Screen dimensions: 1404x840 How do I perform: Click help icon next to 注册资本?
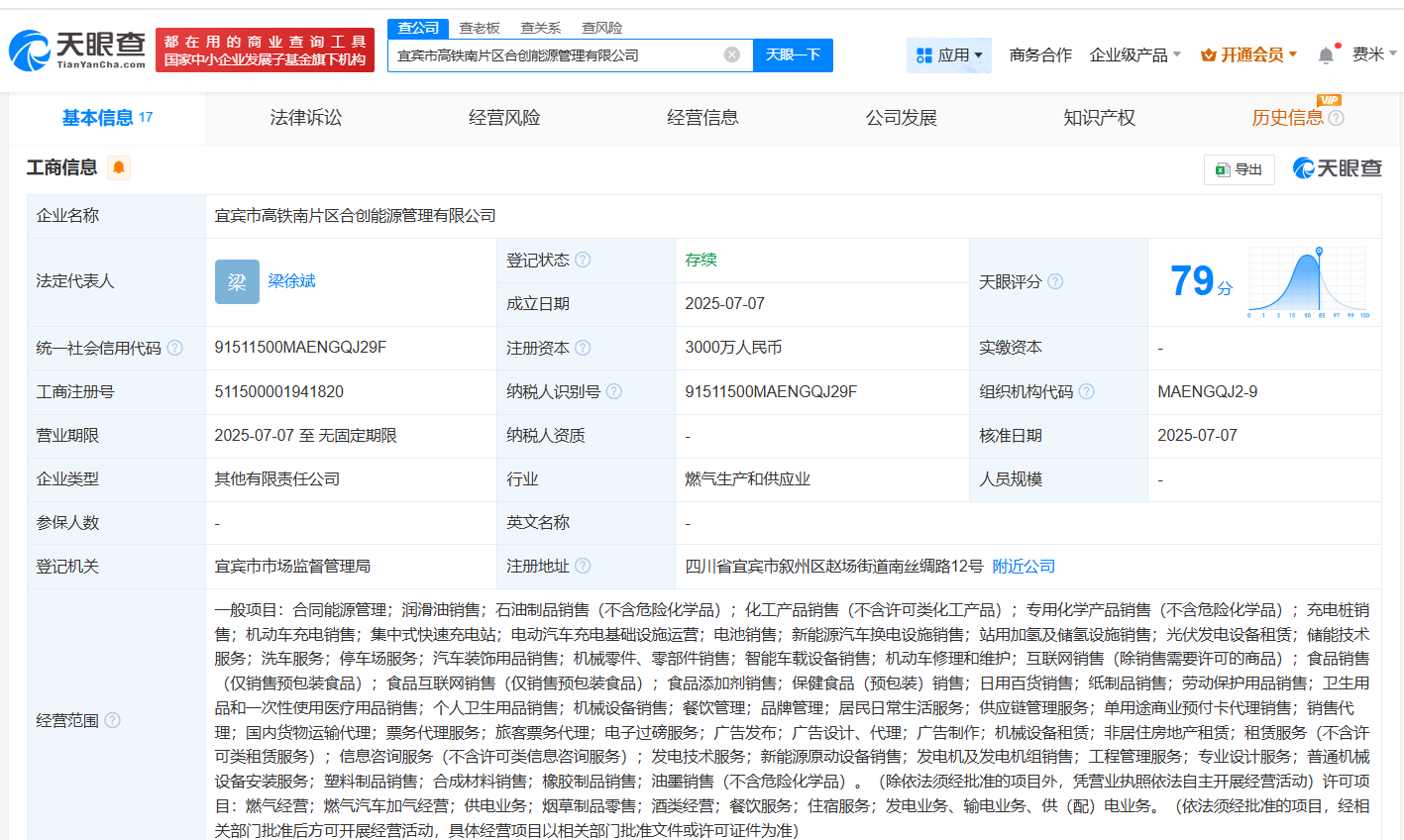tap(583, 348)
